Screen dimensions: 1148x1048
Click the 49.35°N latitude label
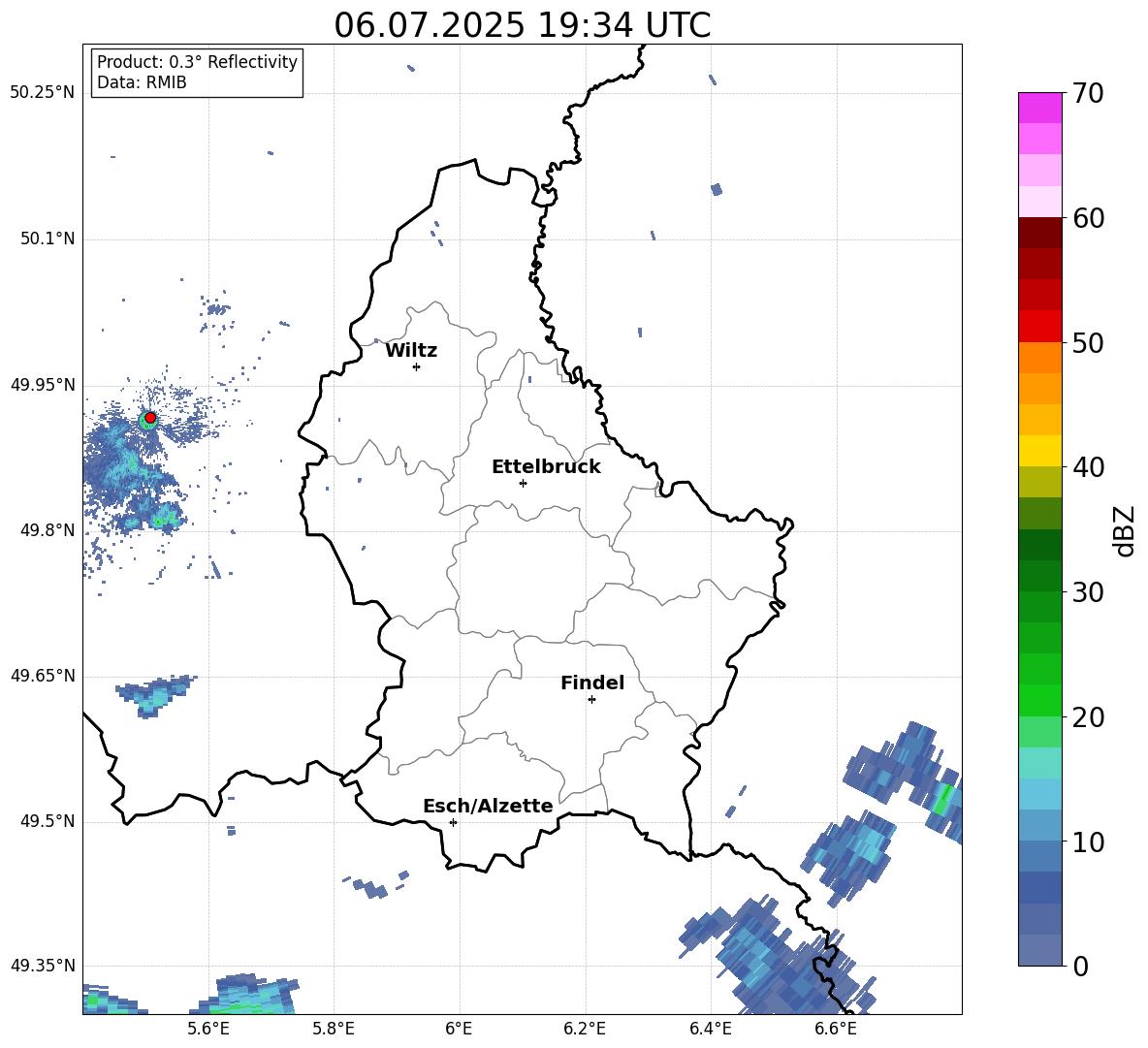tap(43, 966)
